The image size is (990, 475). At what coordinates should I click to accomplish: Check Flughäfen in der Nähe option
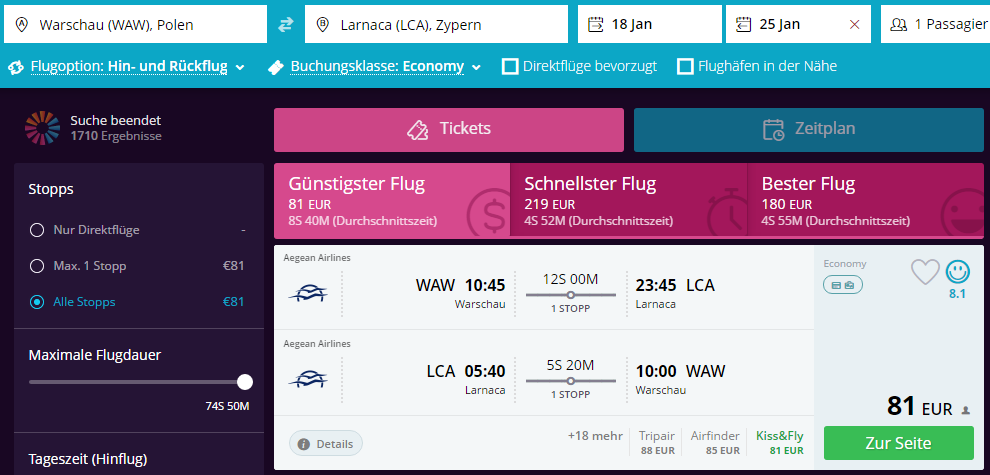(x=685, y=66)
